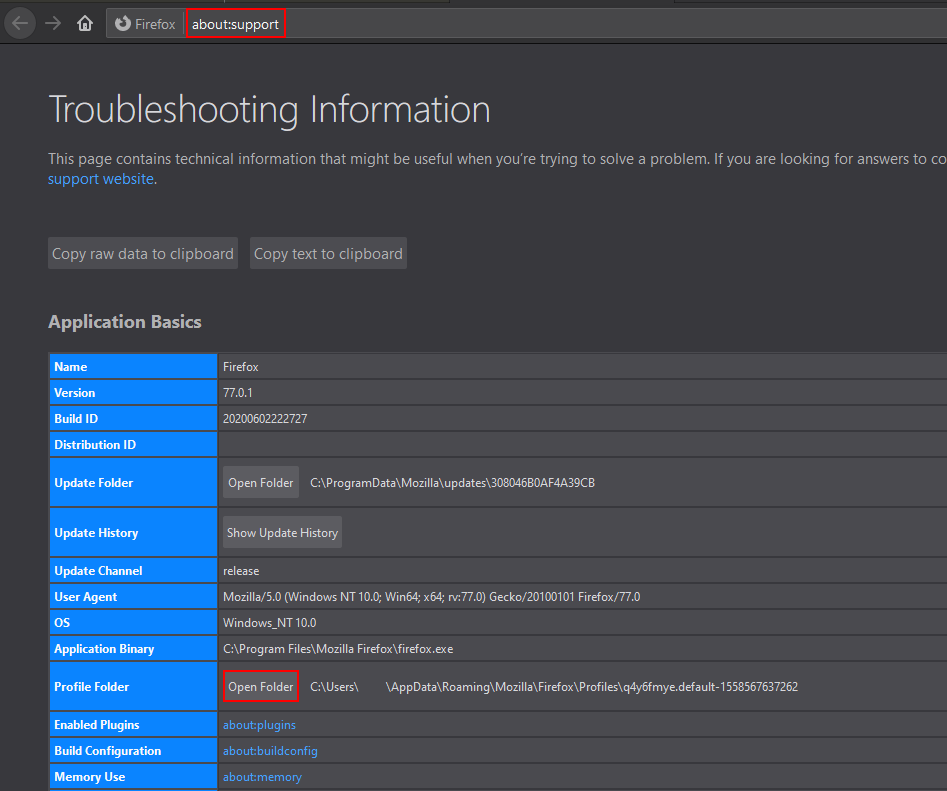Click the release update channel value
The width and height of the screenshot is (947, 791).
pos(241,571)
